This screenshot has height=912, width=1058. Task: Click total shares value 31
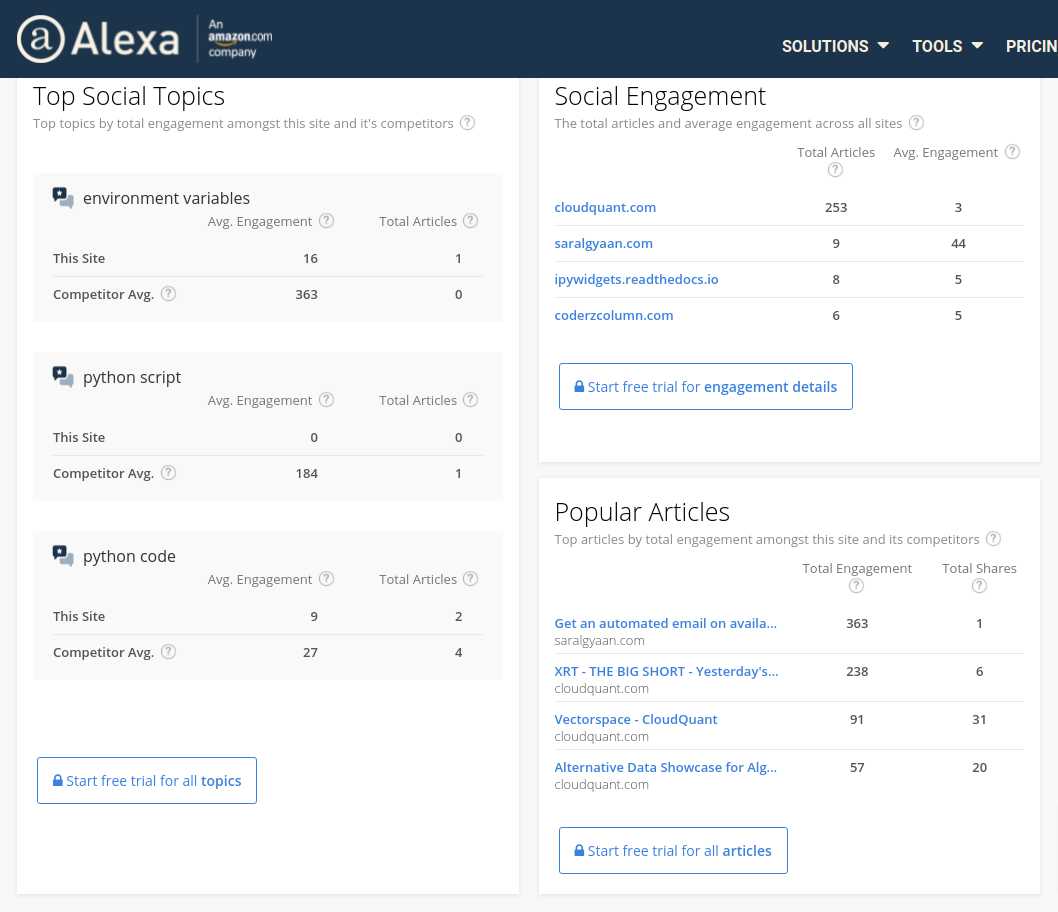click(979, 719)
